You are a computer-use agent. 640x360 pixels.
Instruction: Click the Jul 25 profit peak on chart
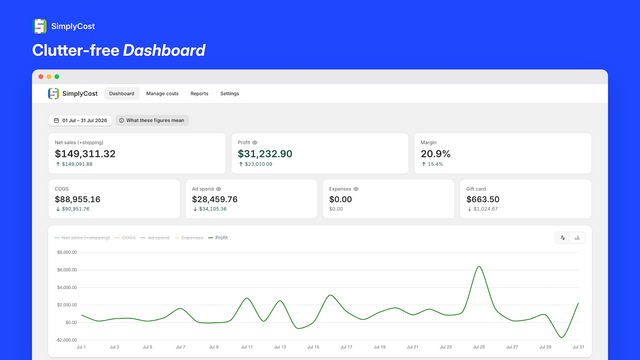(479, 267)
